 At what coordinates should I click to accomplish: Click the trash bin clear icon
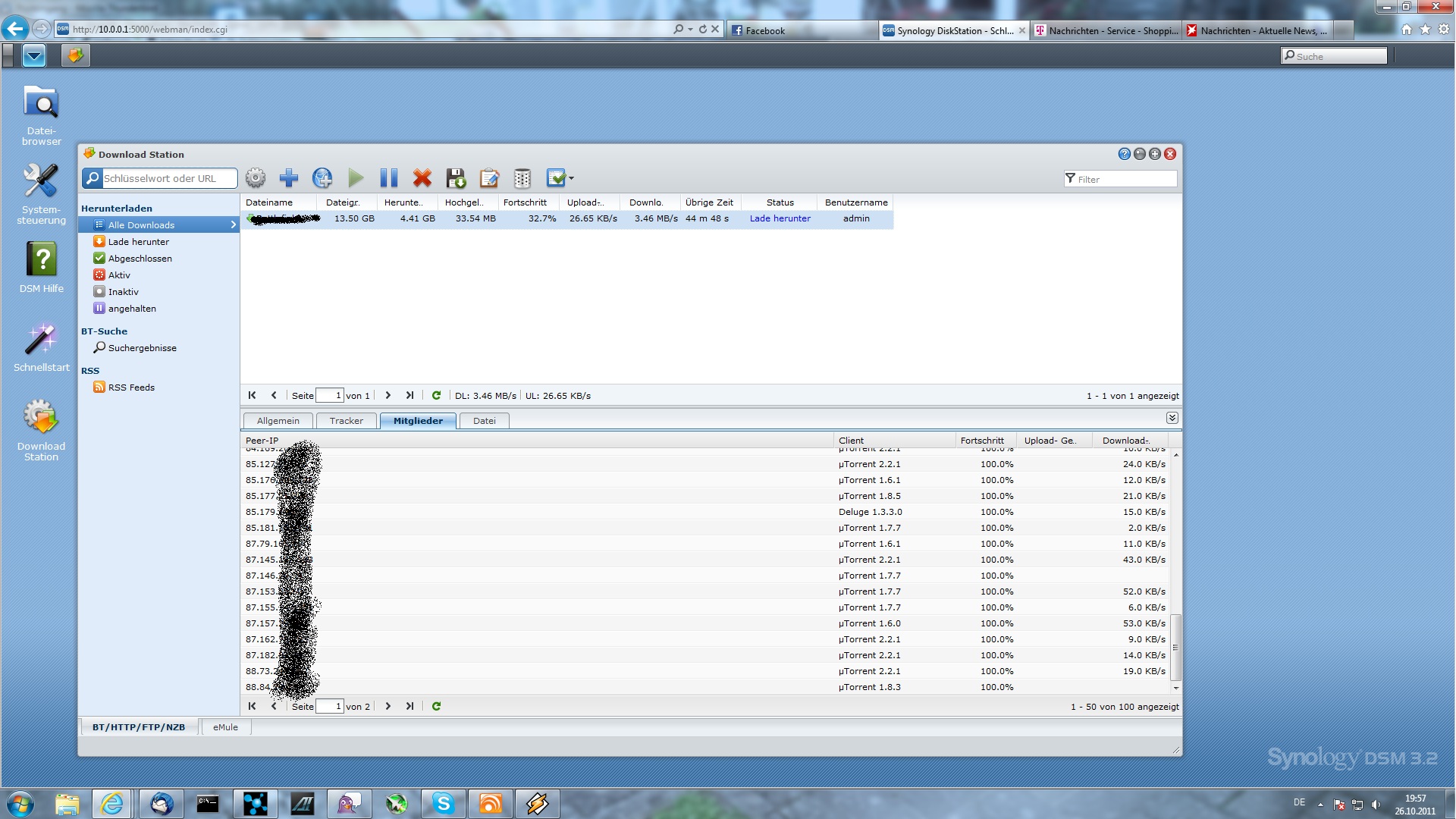(522, 178)
